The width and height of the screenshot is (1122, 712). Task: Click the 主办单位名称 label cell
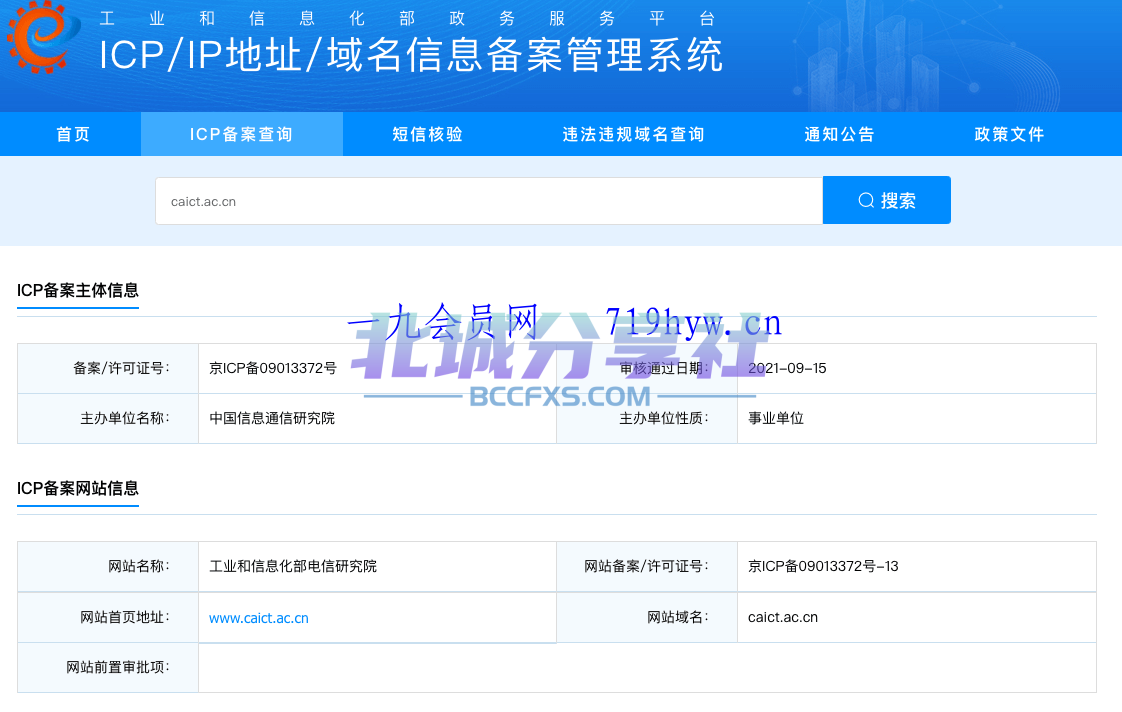(x=108, y=419)
